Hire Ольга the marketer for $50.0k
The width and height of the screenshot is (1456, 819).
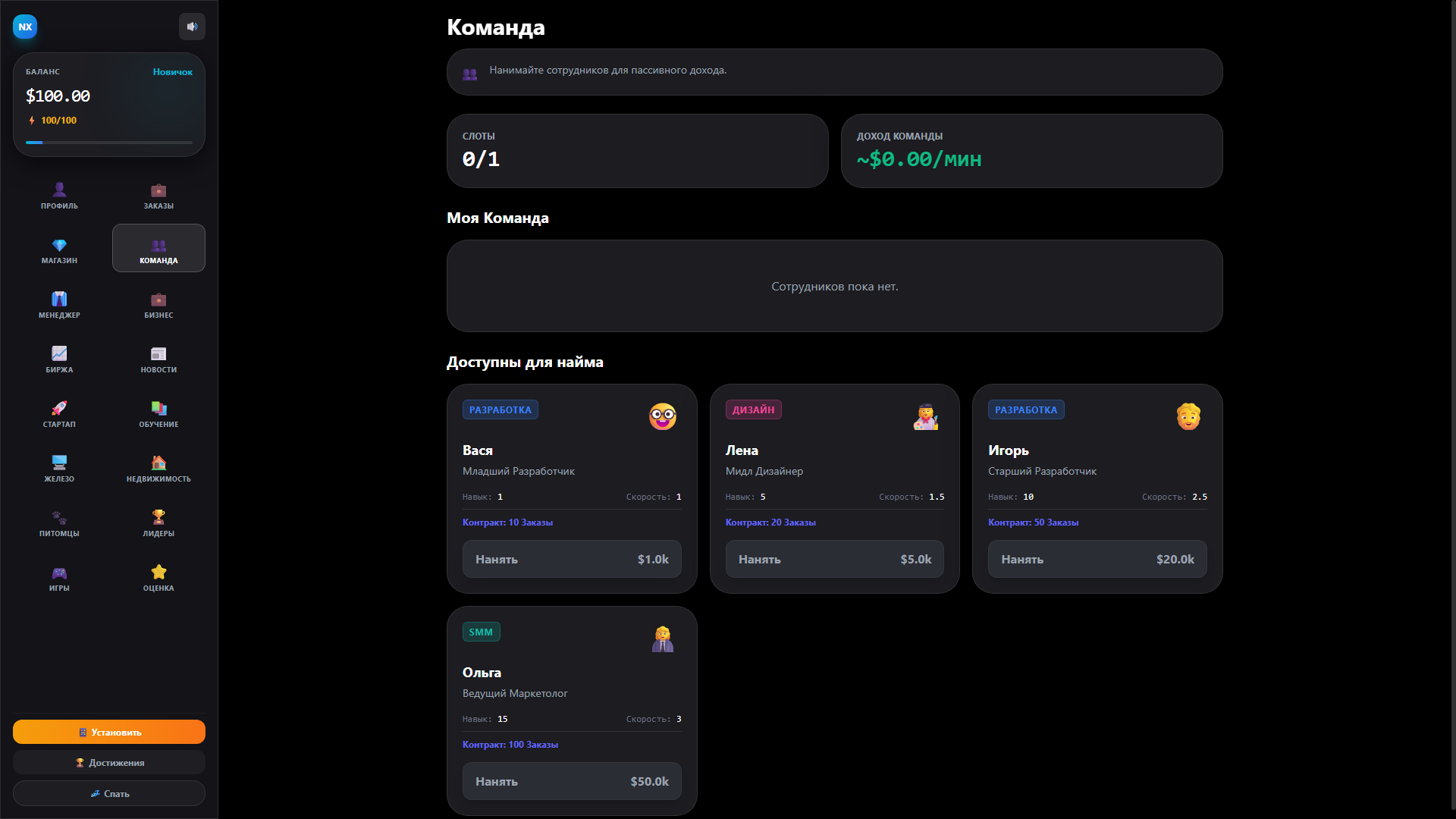point(572,781)
